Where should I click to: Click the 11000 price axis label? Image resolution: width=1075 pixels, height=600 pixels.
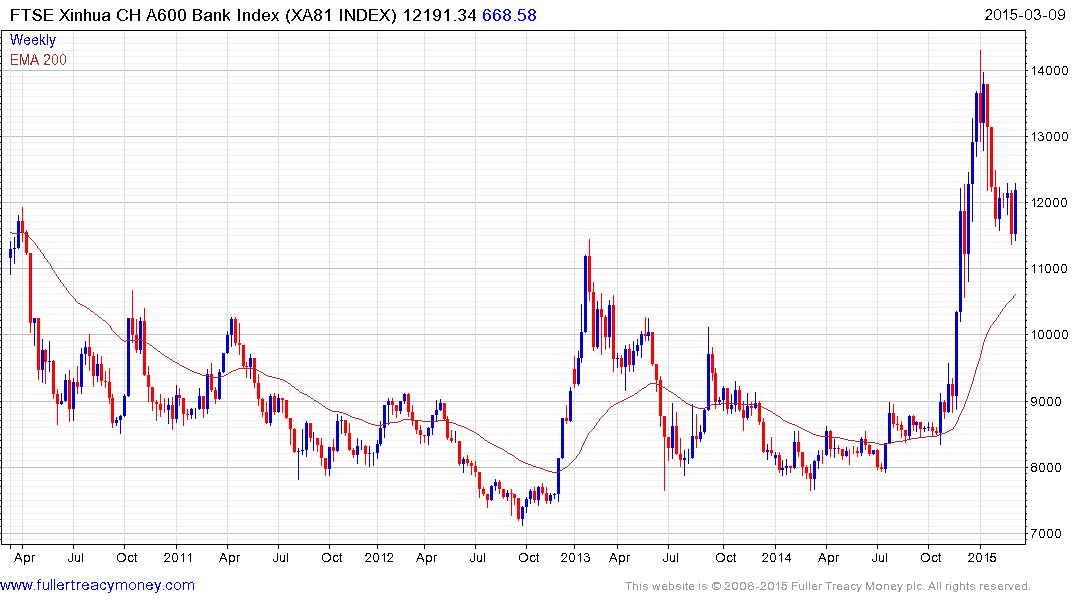pos(1049,269)
